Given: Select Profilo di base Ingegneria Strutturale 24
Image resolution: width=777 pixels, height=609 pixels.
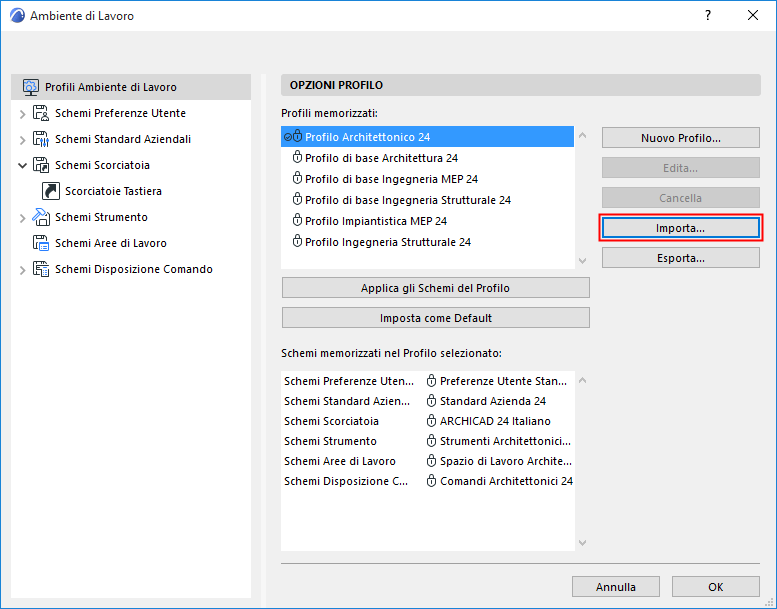Looking at the screenshot, I should tap(427, 200).
